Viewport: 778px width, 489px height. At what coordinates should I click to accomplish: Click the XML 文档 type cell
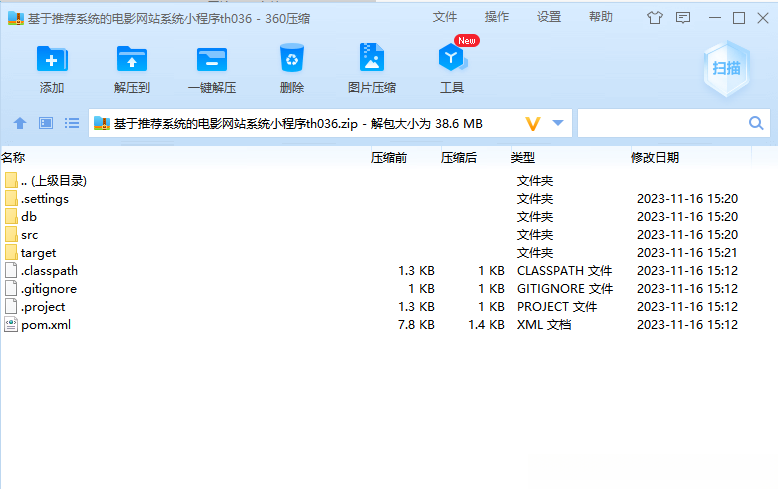click(x=544, y=325)
